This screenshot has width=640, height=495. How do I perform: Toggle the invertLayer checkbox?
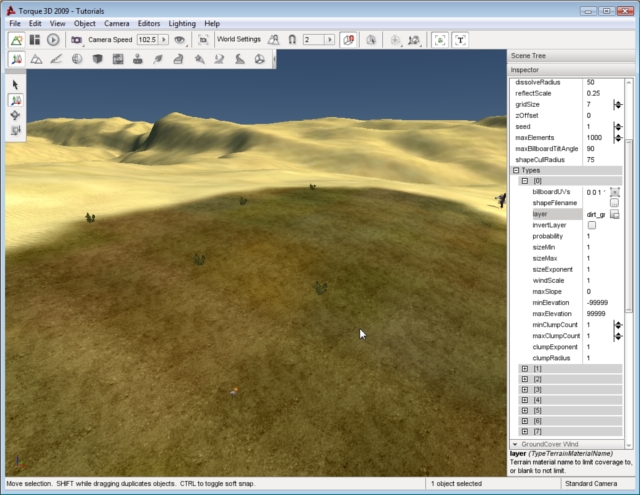(591, 225)
